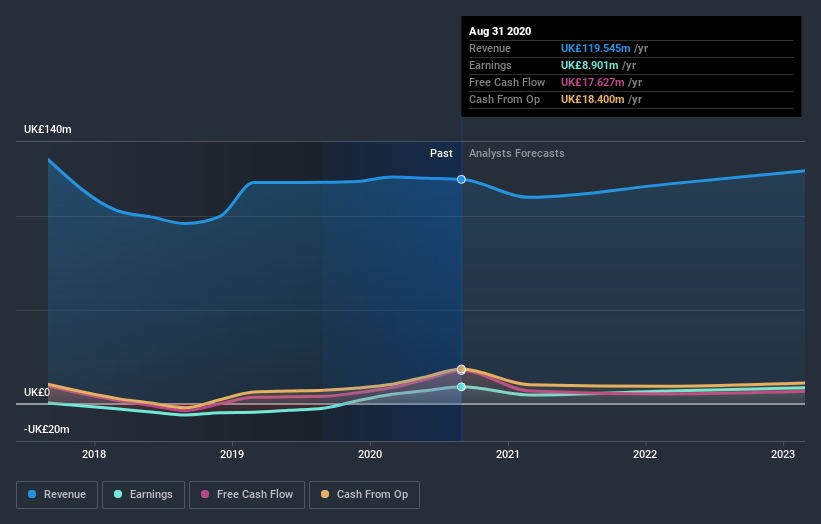Screen dimensions: 821x524
Task: Click the Analysts Forecasts label
Action: click(517, 153)
